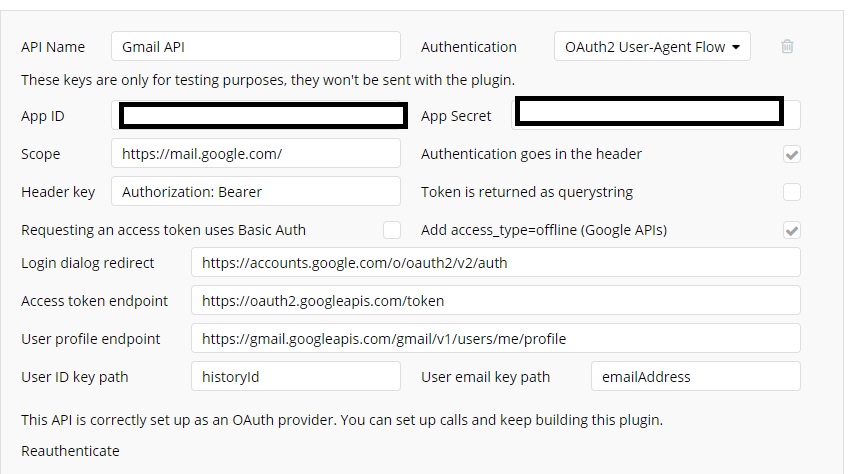Click the Login dialog redirect label
Viewport: 850px width, 474px height.
(88, 263)
